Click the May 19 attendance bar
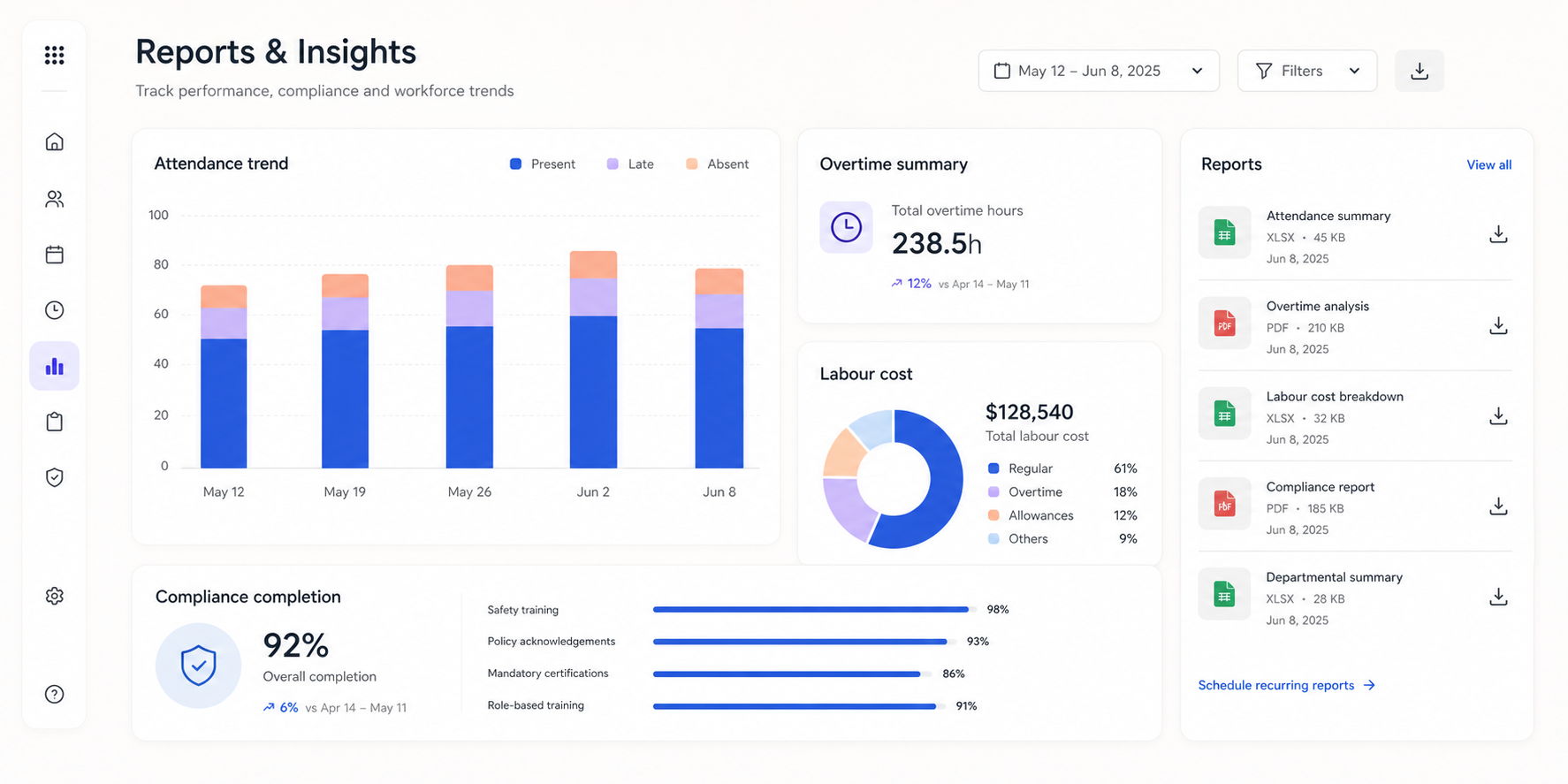 (345, 371)
